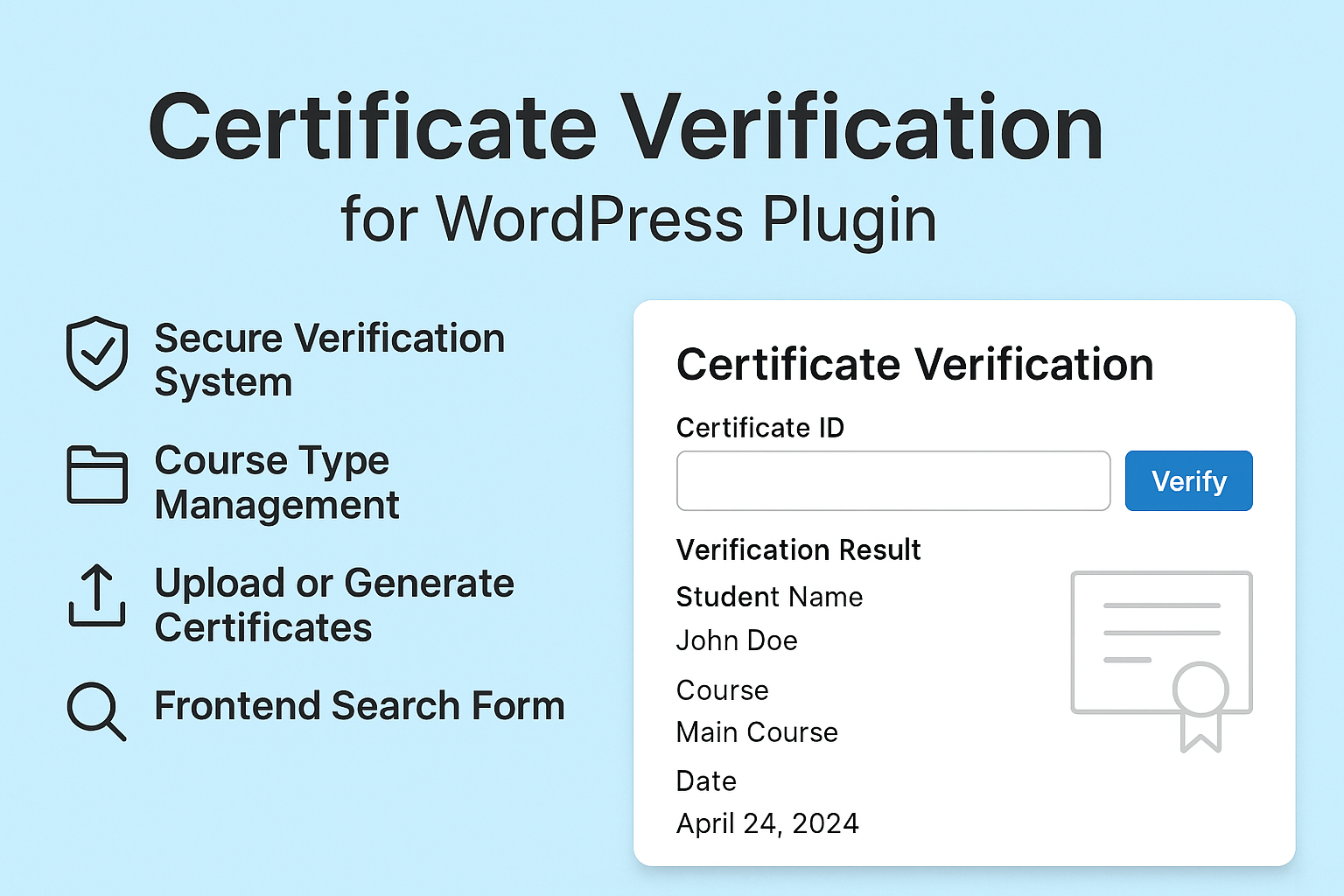Click the 'Verification Result' heading
This screenshot has width=1344, height=896.
(798, 549)
